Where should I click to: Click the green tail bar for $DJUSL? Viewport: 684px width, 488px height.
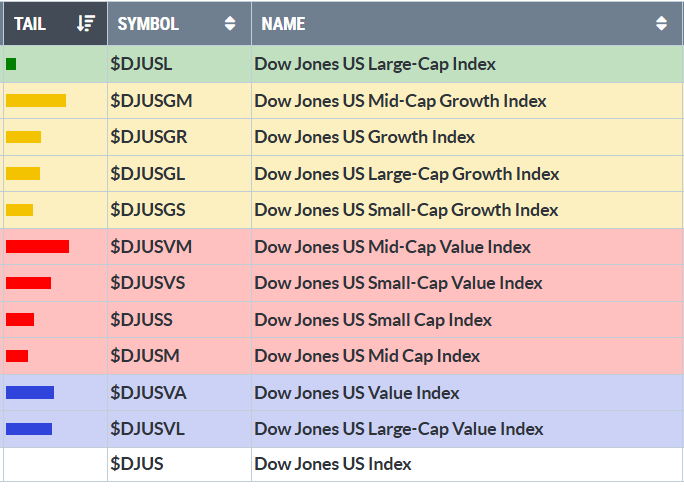pos(11,64)
